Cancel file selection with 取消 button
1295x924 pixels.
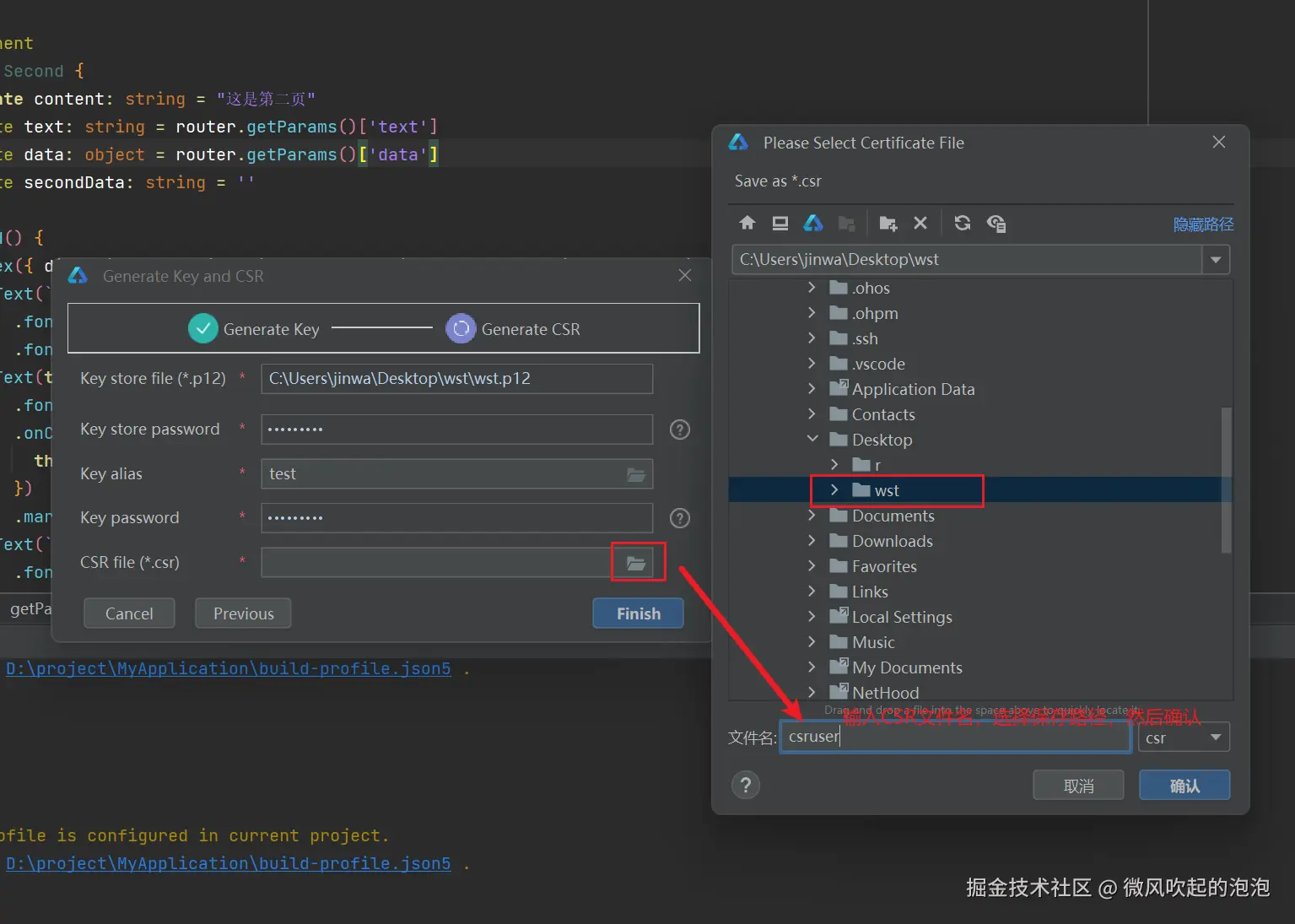(1078, 786)
